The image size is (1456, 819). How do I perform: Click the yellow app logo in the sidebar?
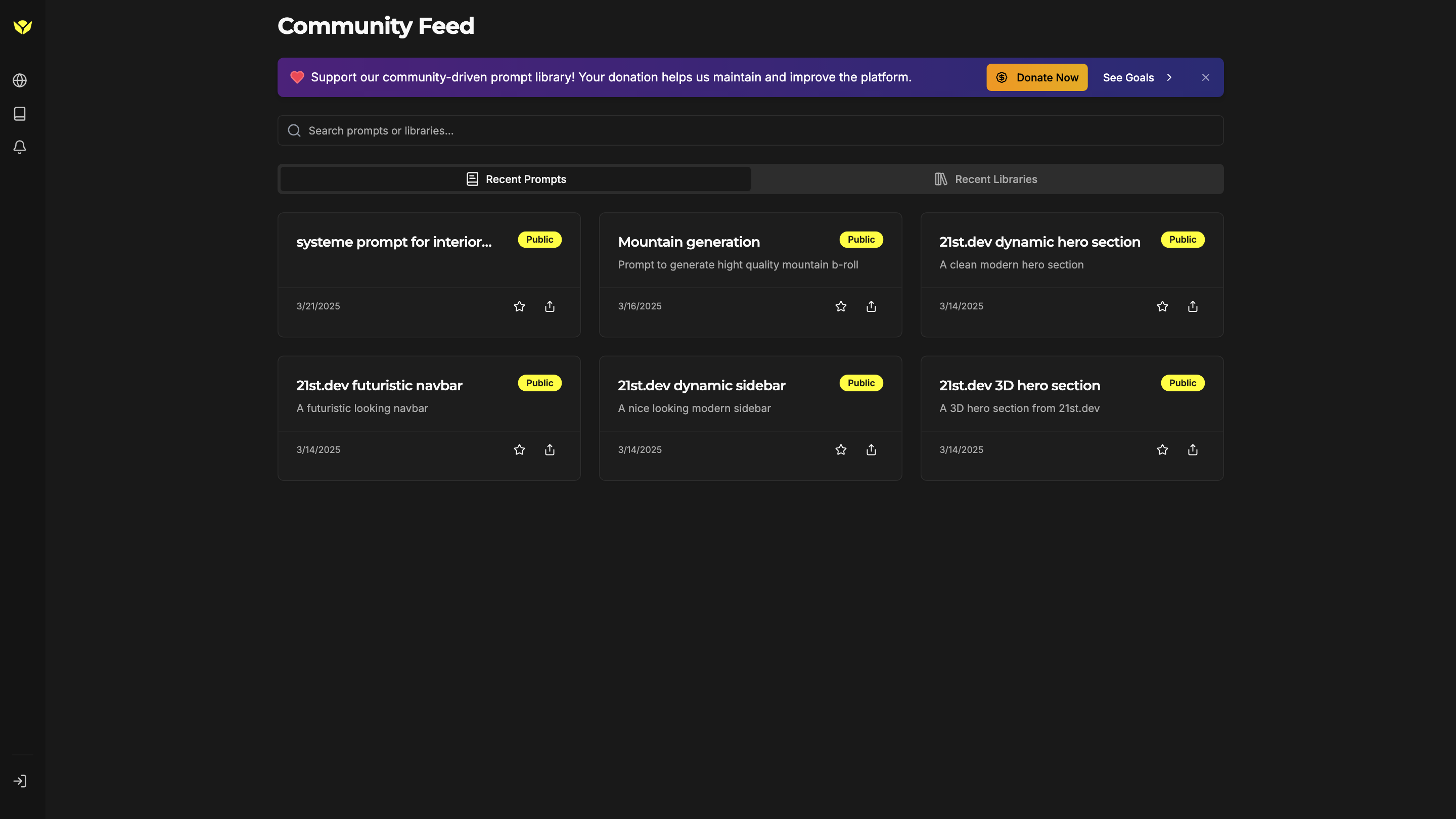pos(21,27)
